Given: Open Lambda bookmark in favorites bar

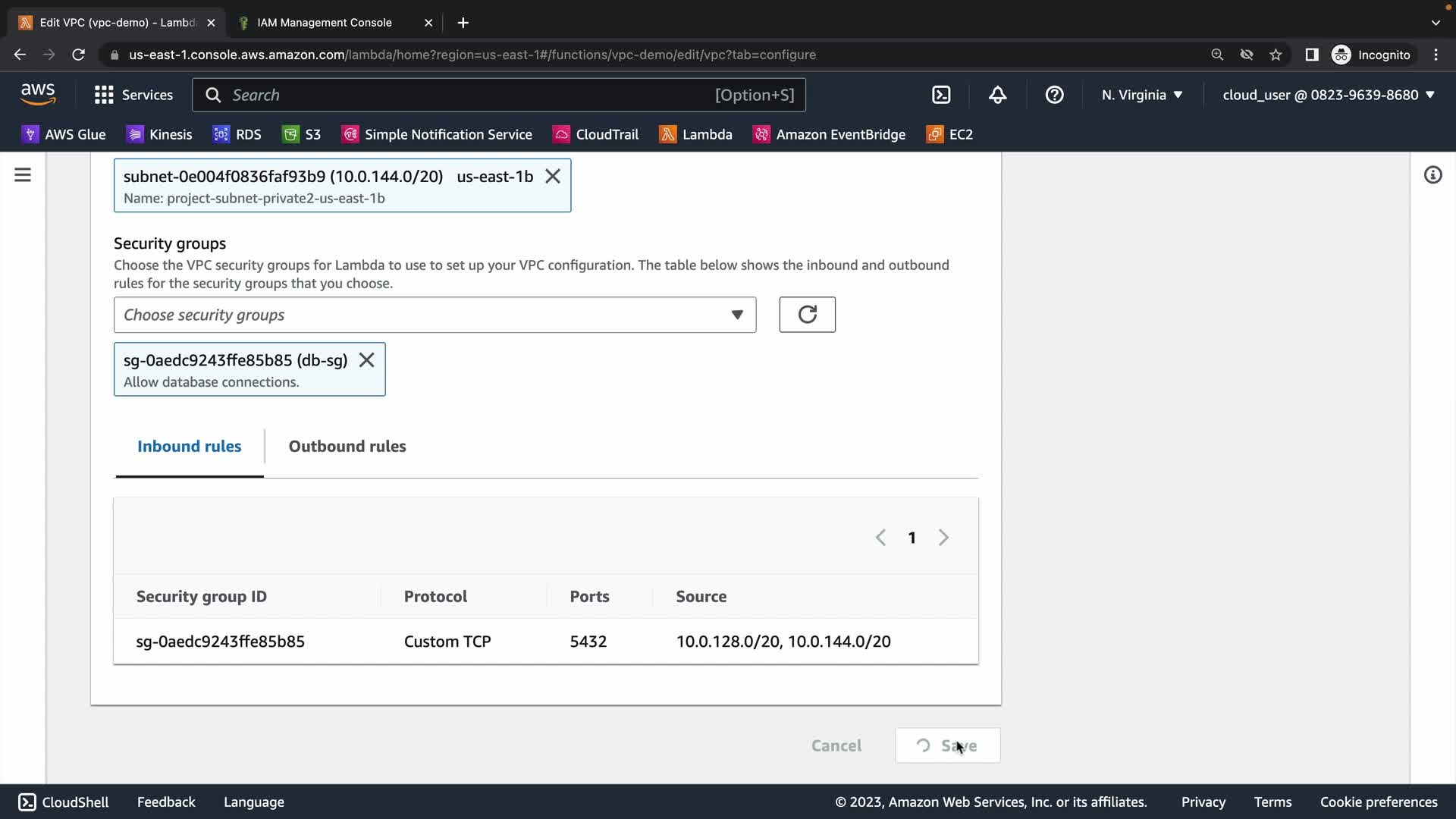Looking at the screenshot, I should click(x=695, y=134).
